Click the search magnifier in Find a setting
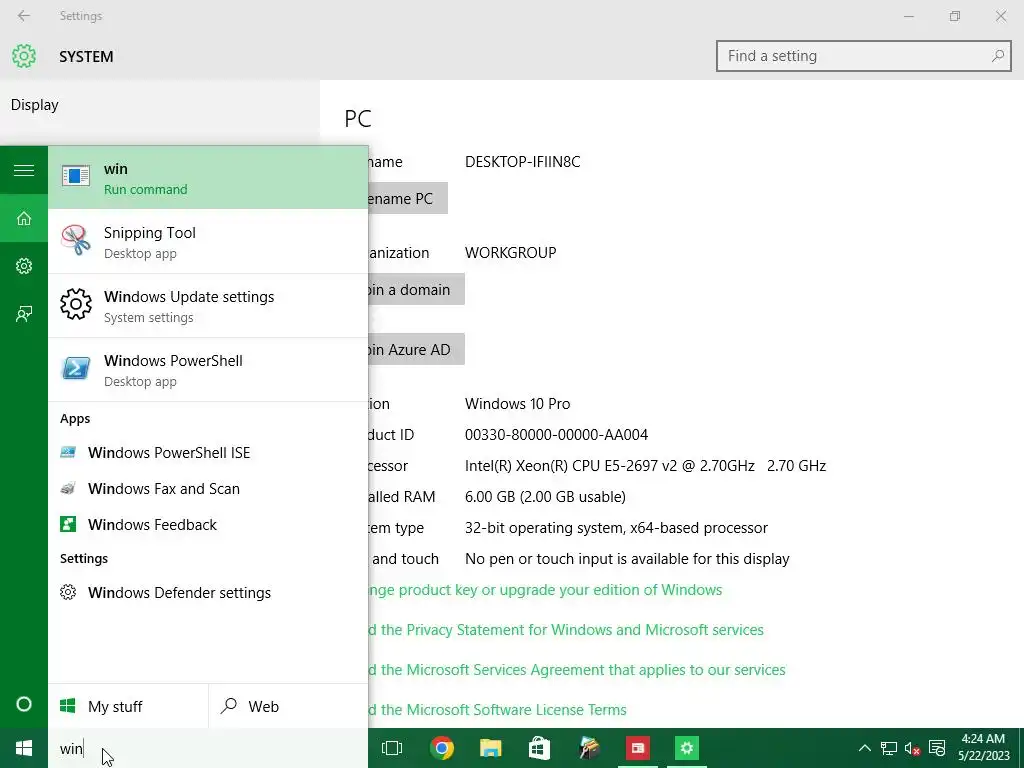Screen dimensions: 1024x768 (x=997, y=56)
